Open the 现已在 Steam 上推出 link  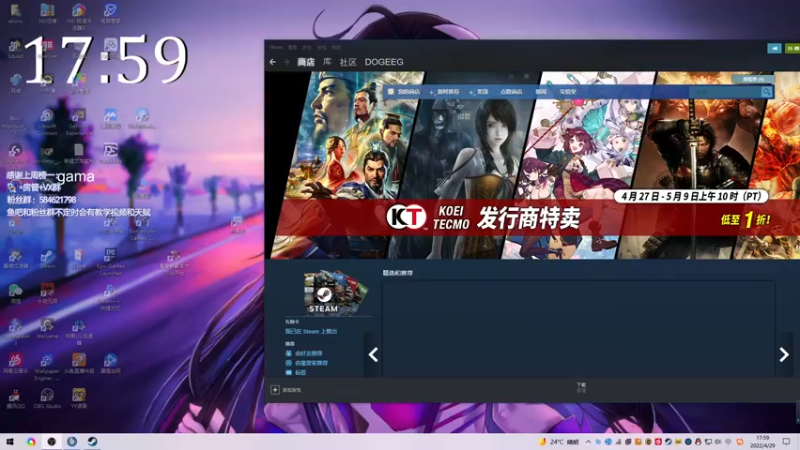[311, 332]
